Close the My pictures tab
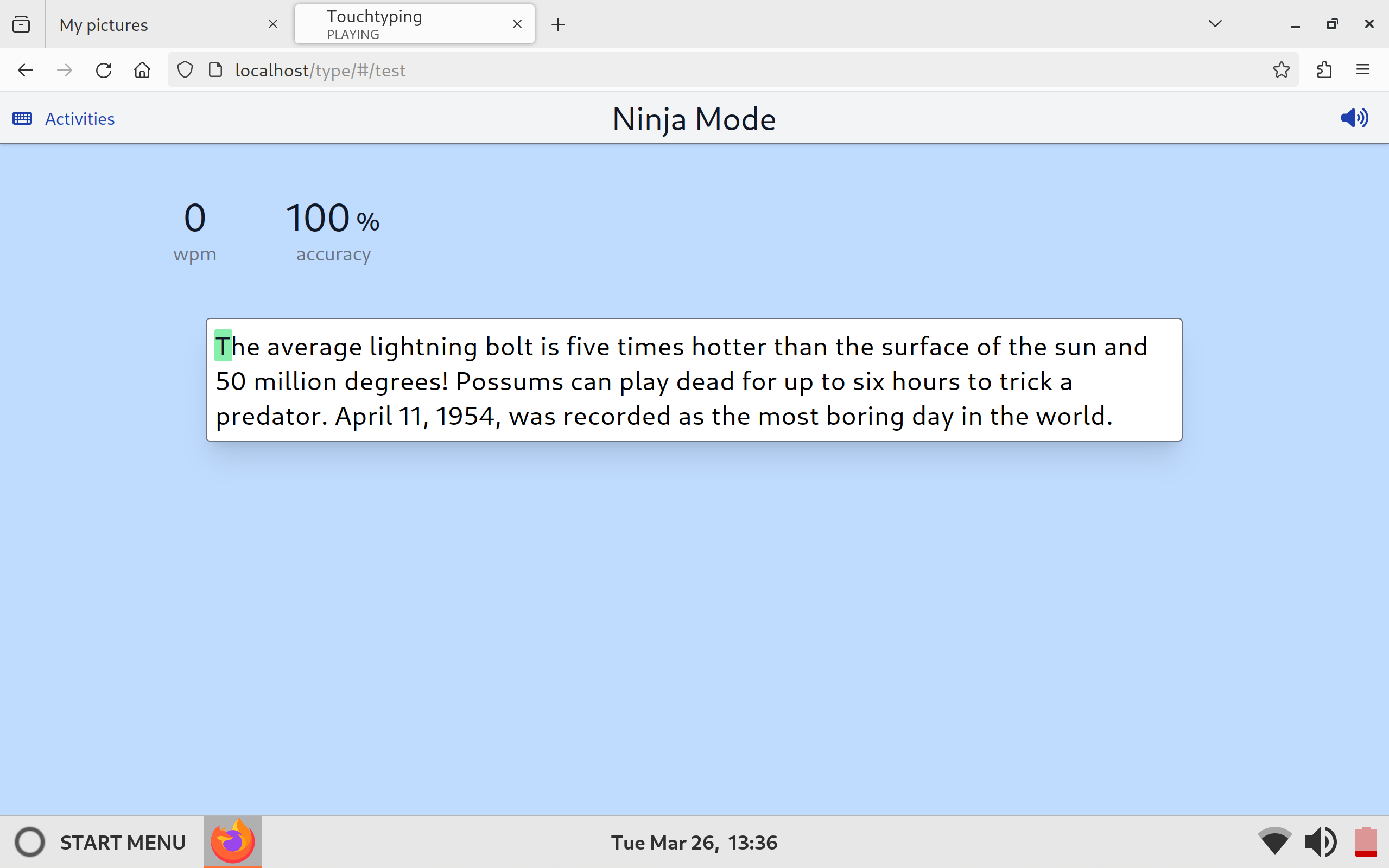Image resolution: width=1389 pixels, height=868 pixels. click(x=272, y=24)
